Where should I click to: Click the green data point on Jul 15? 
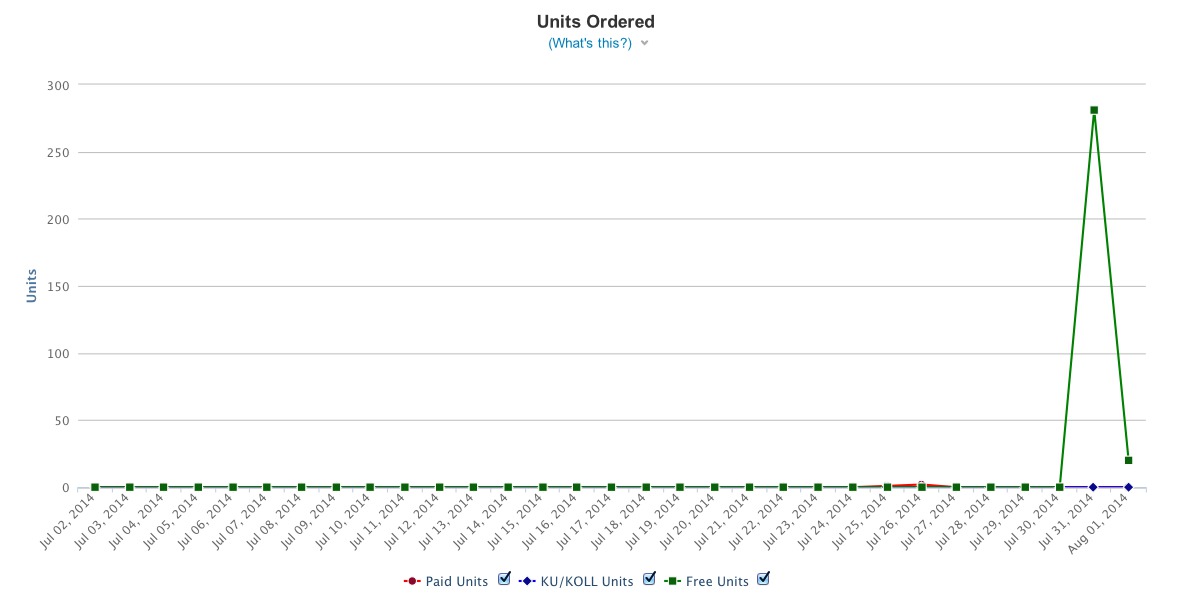[x=542, y=487]
